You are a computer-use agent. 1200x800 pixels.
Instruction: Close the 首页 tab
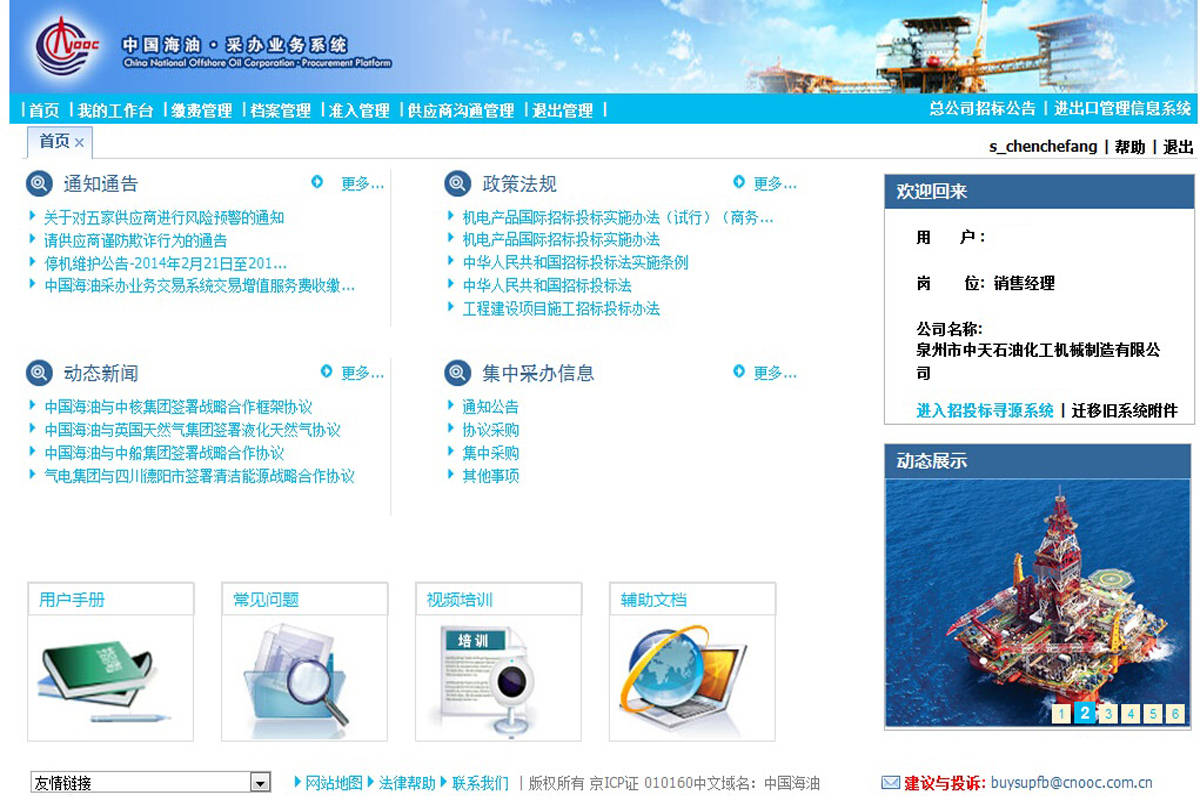(x=80, y=143)
